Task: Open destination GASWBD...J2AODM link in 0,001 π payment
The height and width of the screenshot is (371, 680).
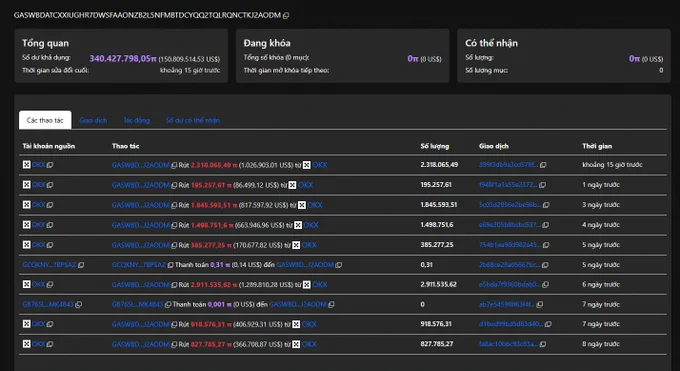Action: (x=298, y=304)
